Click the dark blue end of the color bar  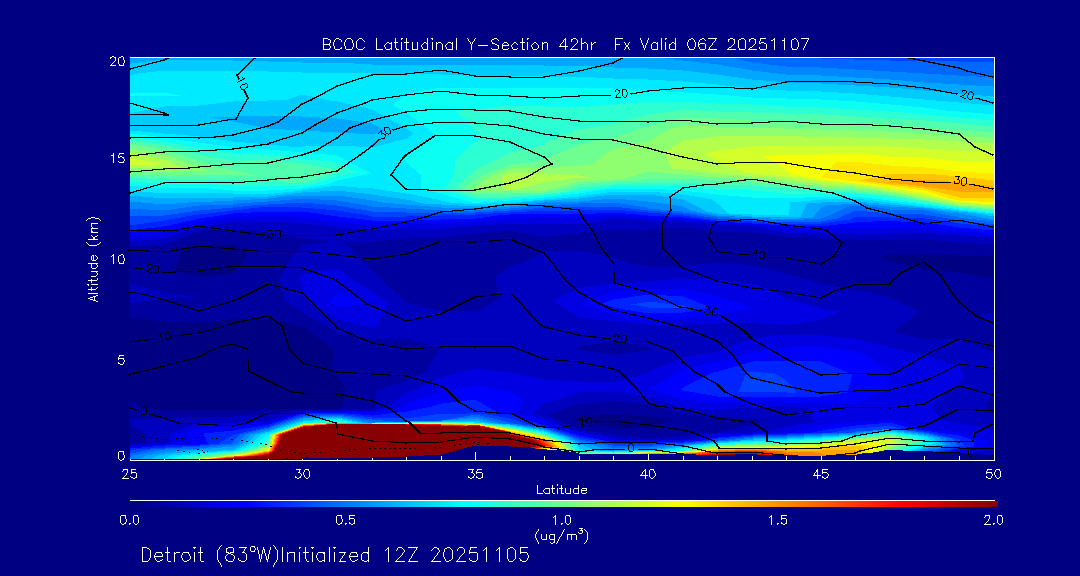click(x=140, y=502)
